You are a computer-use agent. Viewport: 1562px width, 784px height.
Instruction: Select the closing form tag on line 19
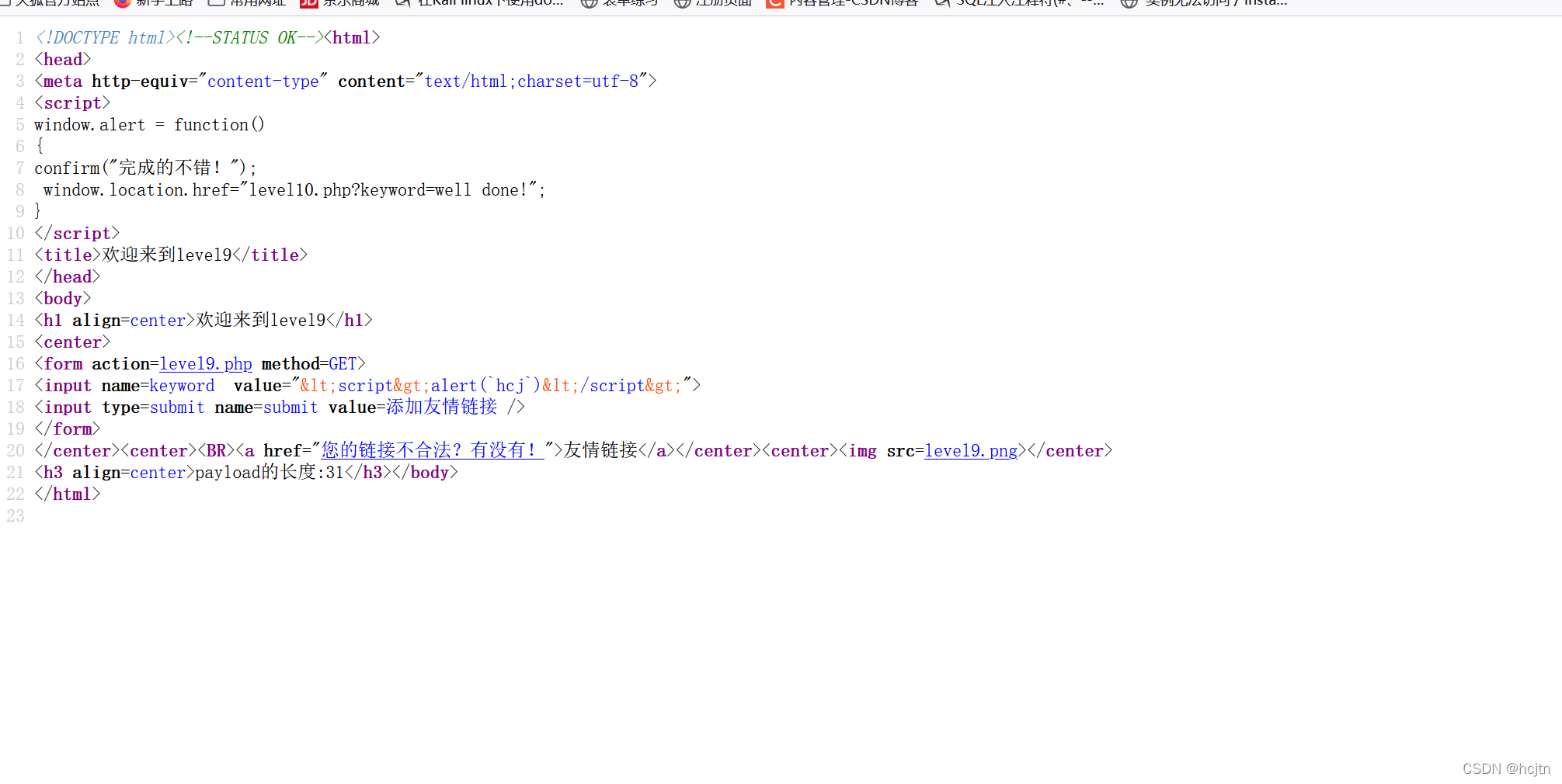pos(68,428)
